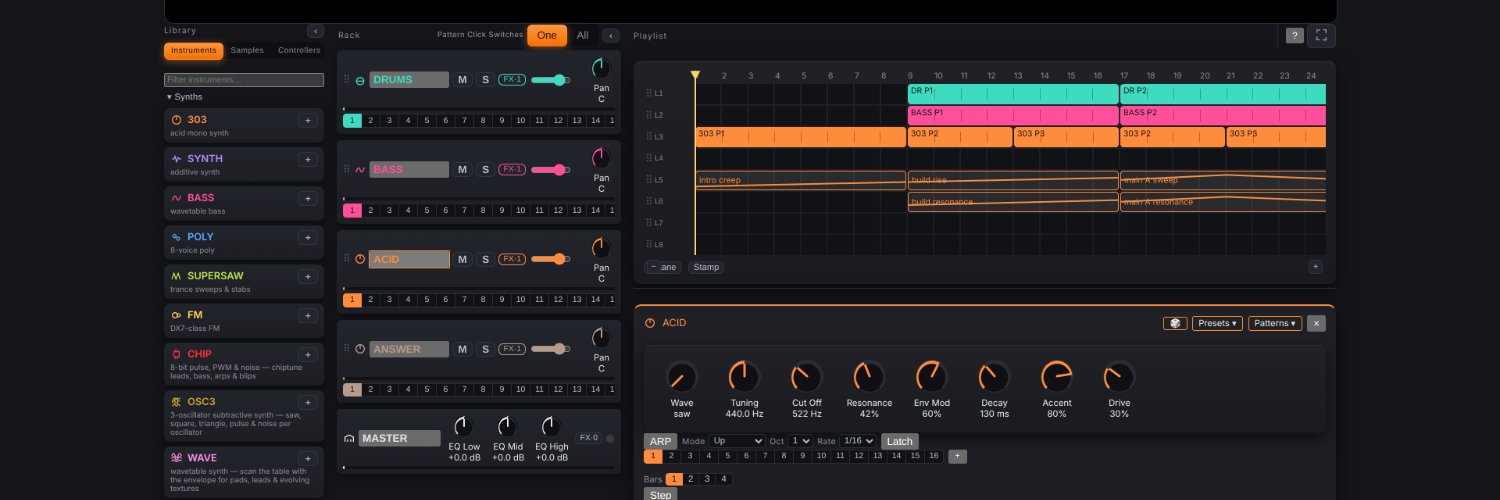Click the power icon beside ACID editor title
Image resolution: width=1500 pixels, height=500 pixels.
point(650,323)
